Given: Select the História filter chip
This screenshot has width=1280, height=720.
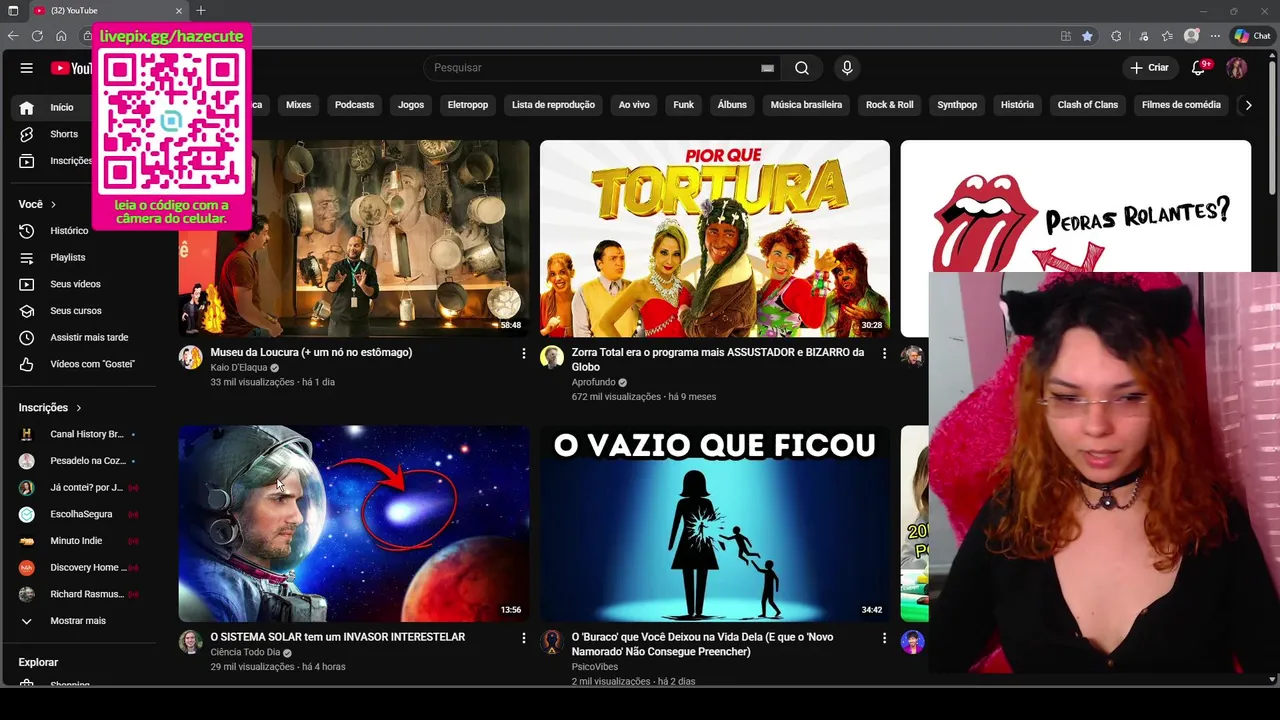Looking at the screenshot, I should 1017,105.
